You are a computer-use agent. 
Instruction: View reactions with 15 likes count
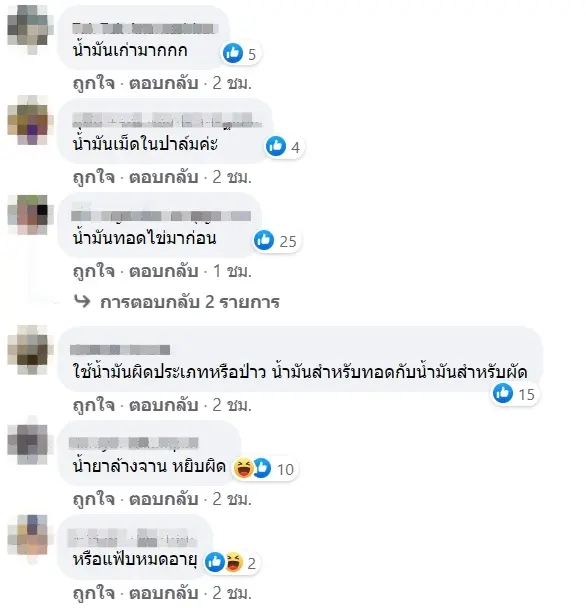(x=515, y=394)
